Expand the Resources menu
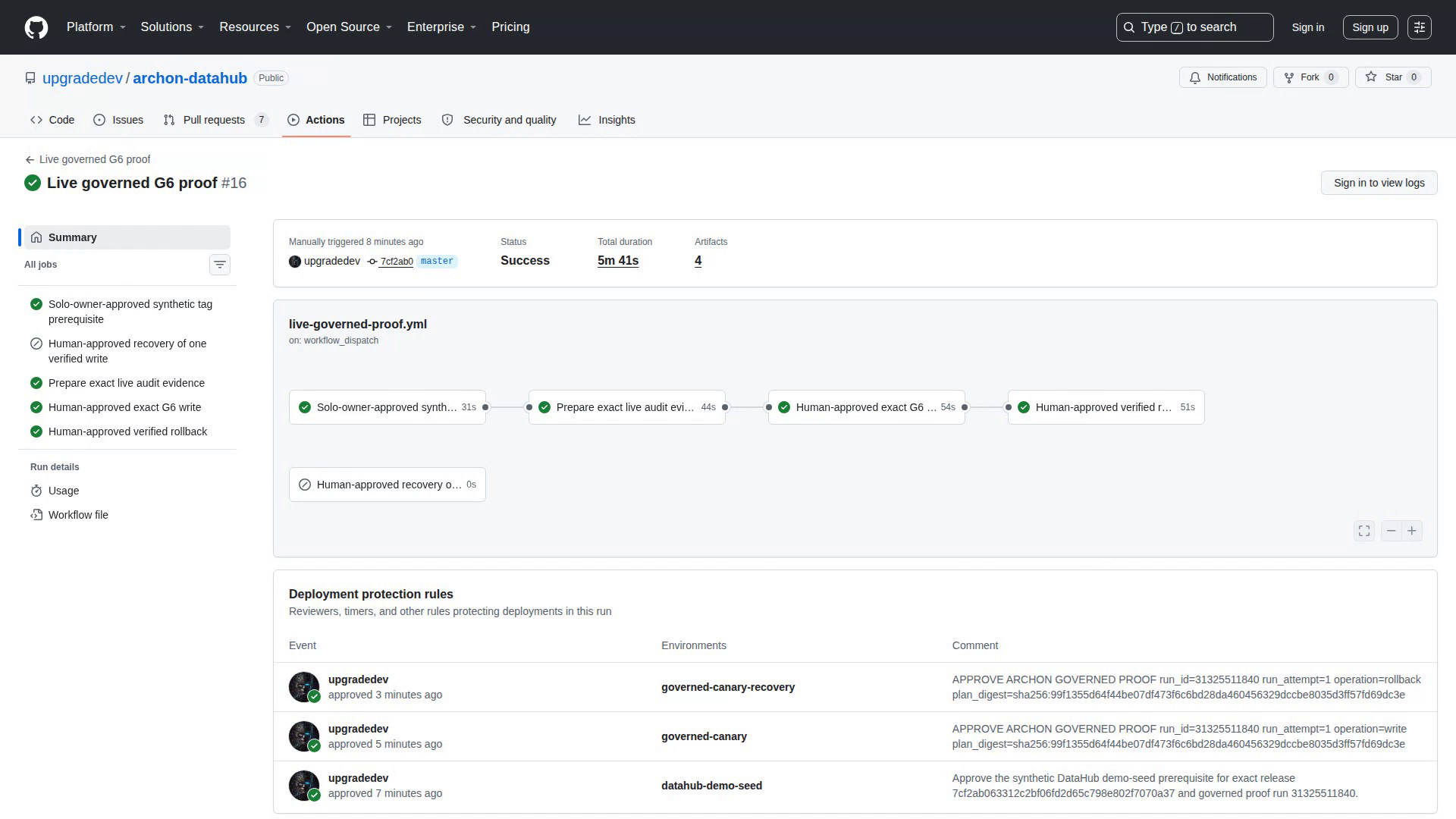Viewport: 1456px width, 819px height. coord(256,27)
